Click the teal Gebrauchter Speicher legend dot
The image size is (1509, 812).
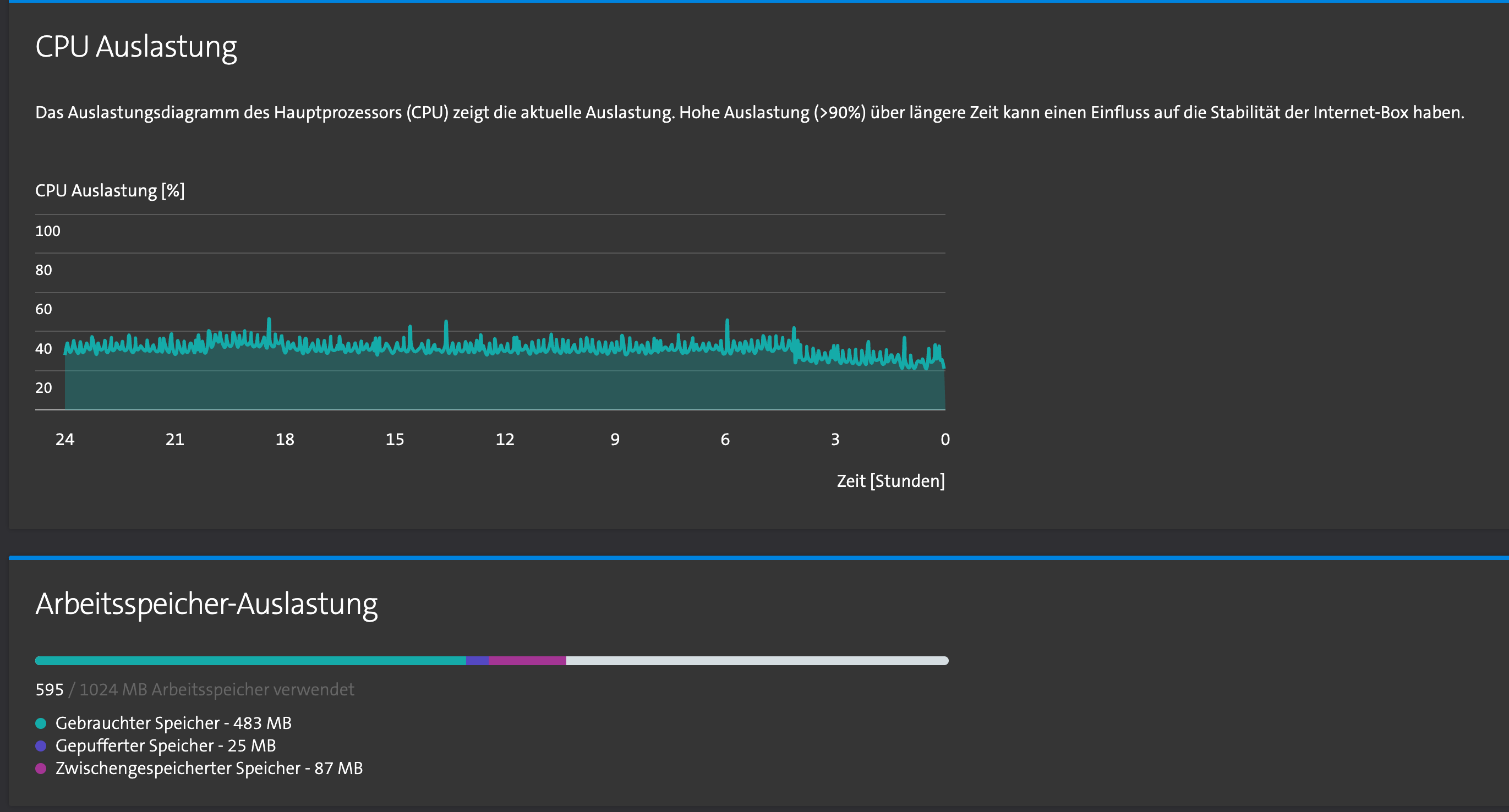coord(40,723)
